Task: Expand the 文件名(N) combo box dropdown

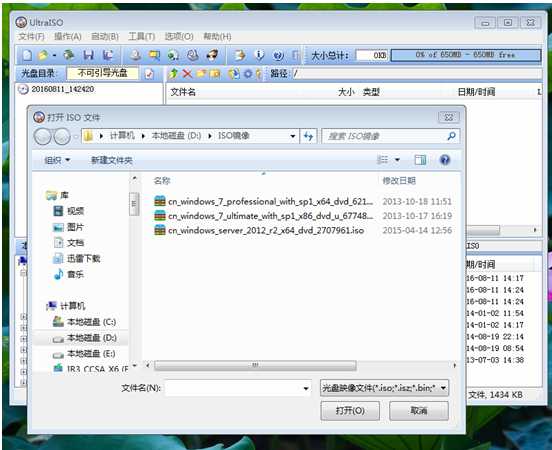Action: point(306,388)
